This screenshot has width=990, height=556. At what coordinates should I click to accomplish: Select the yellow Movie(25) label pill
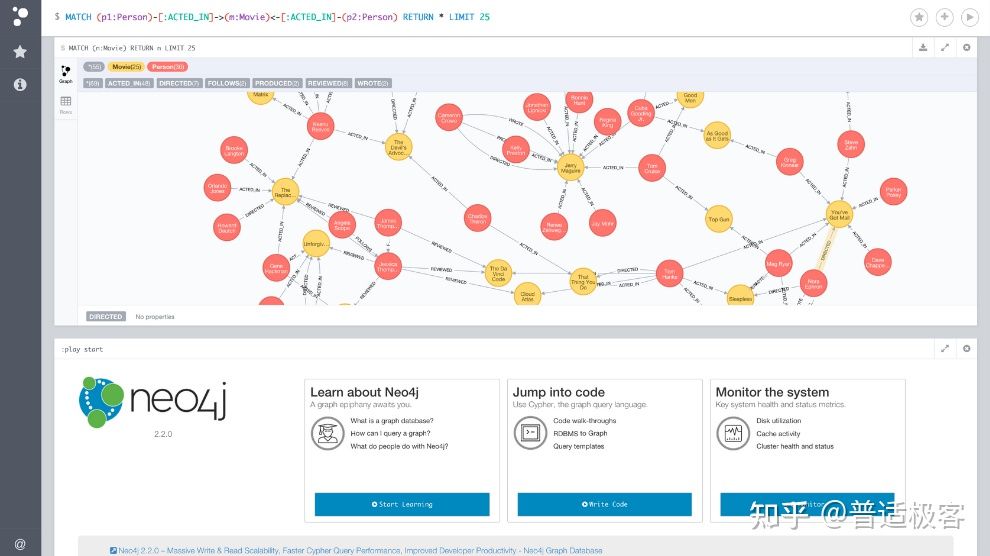pos(126,67)
